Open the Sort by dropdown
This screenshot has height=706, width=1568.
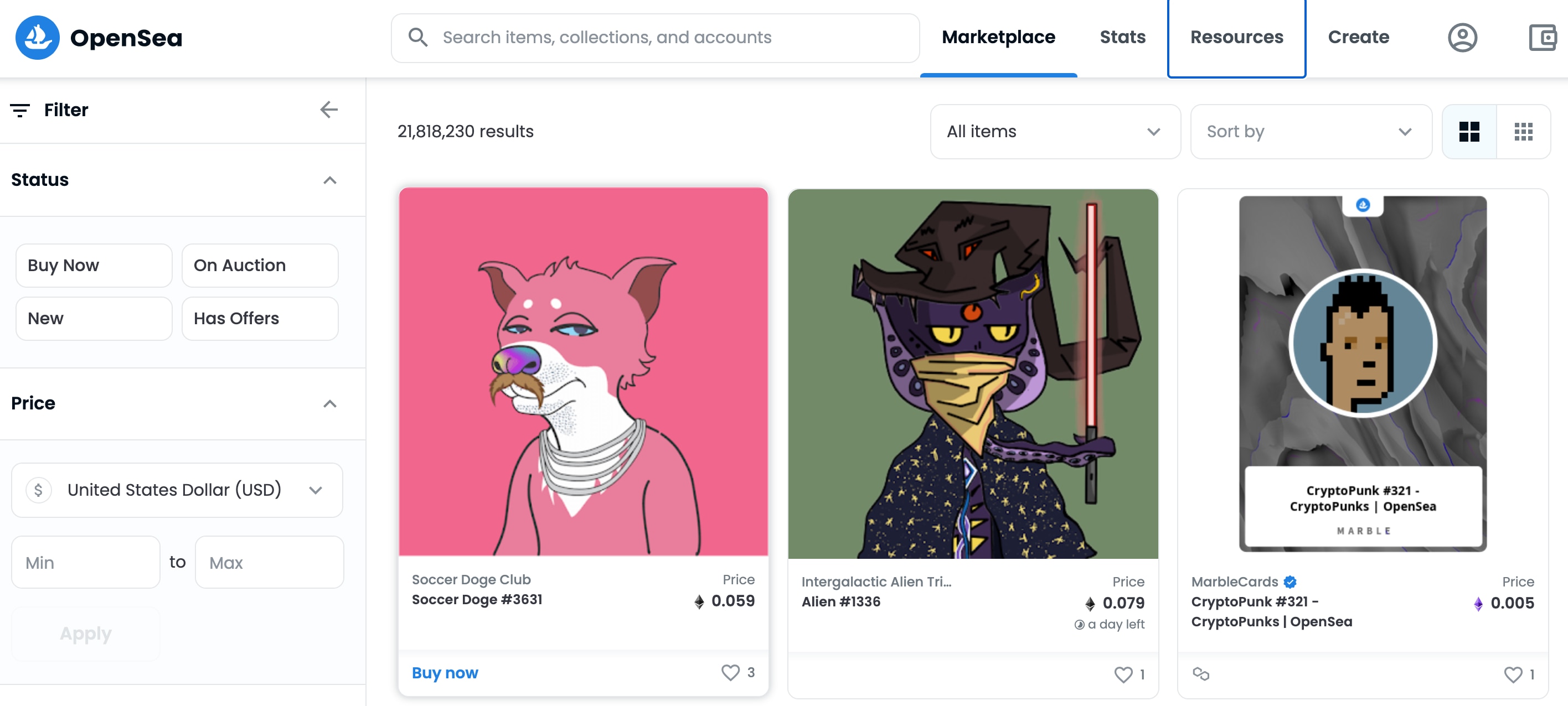pyautogui.click(x=1311, y=132)
